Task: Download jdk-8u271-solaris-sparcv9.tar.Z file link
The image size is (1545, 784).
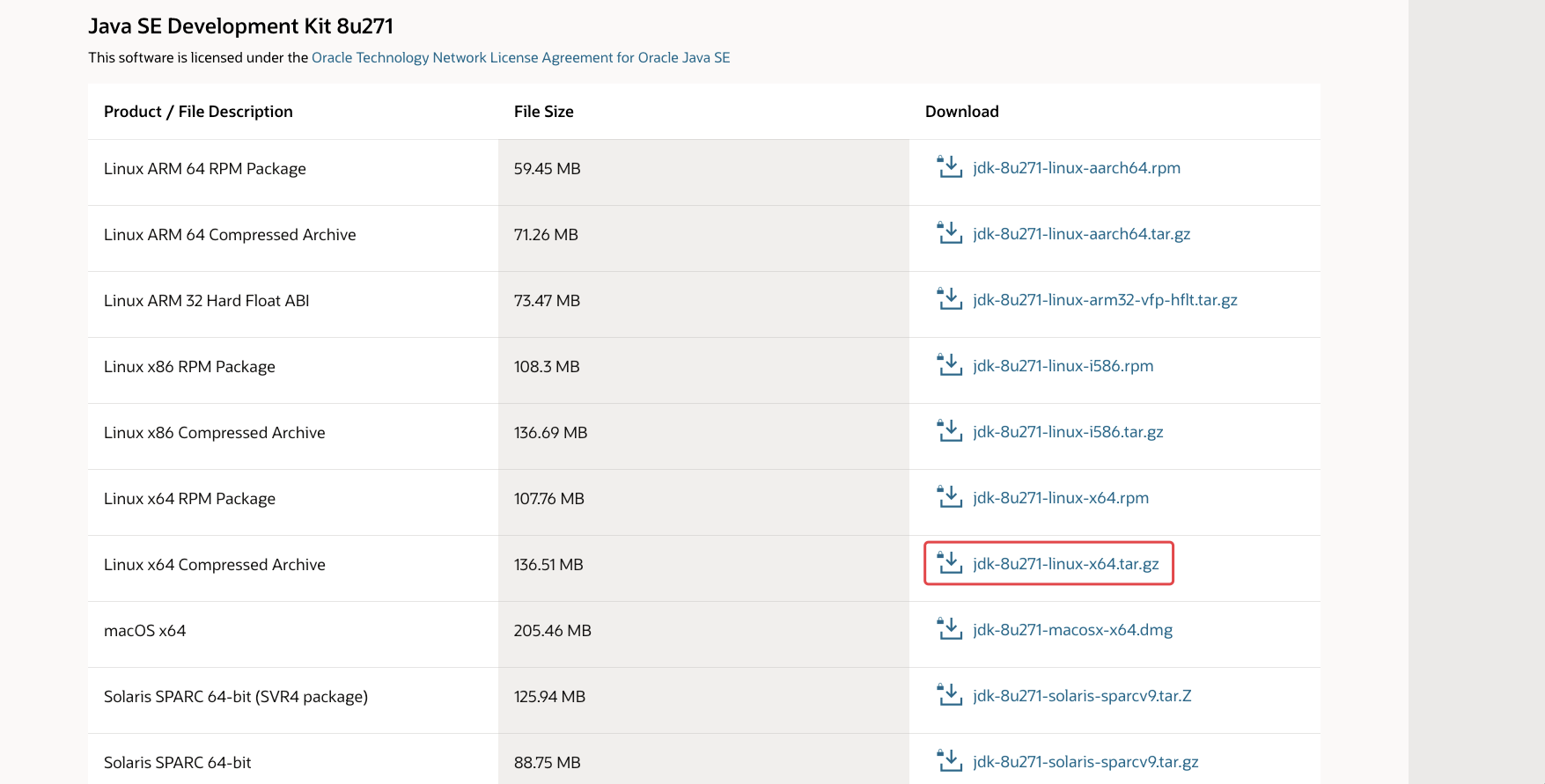Action: pyautogui.click(x=1083, y=696)
